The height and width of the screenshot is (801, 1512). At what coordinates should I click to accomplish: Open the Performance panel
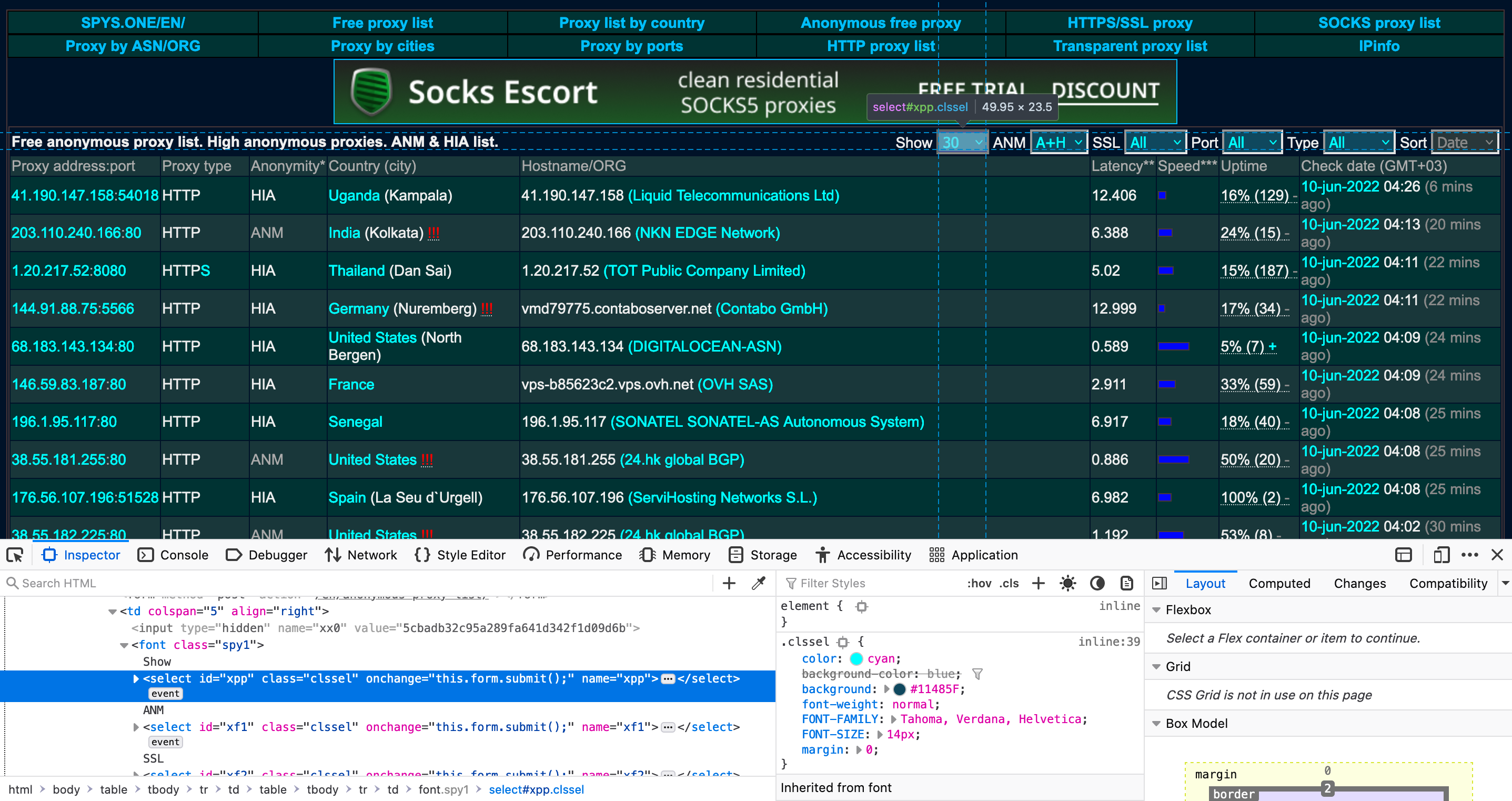point(572,555)
